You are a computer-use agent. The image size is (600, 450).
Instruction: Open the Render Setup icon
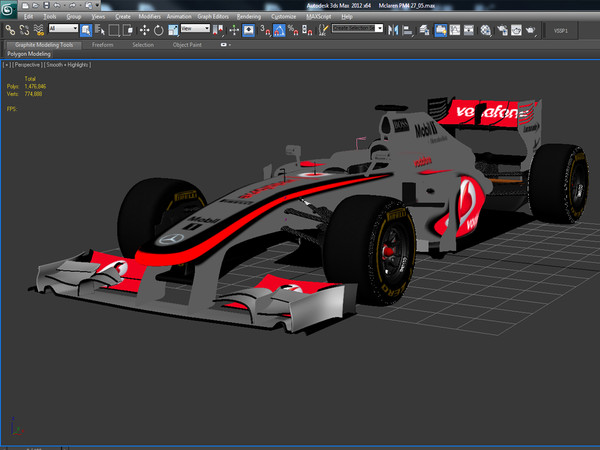502,30
